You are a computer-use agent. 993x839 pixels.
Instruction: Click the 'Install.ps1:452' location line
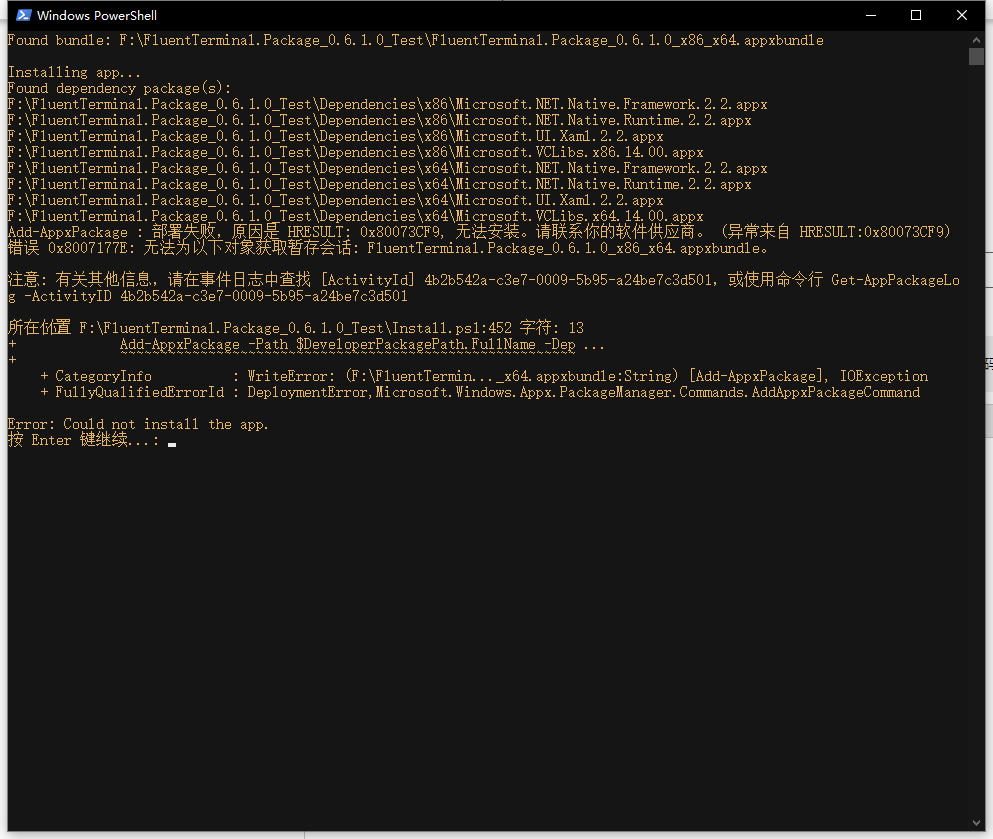pos(296,328)
